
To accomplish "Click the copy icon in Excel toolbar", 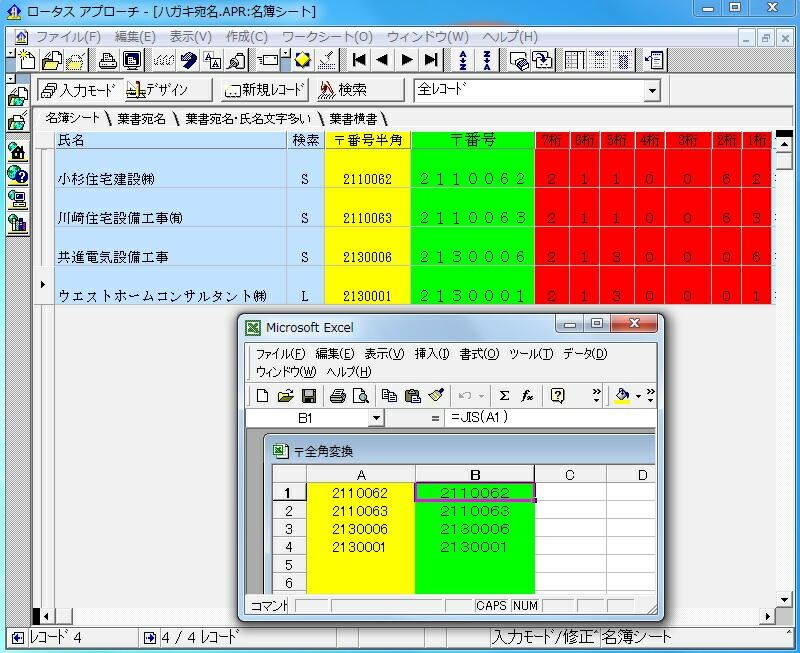I will click(389, 395).
